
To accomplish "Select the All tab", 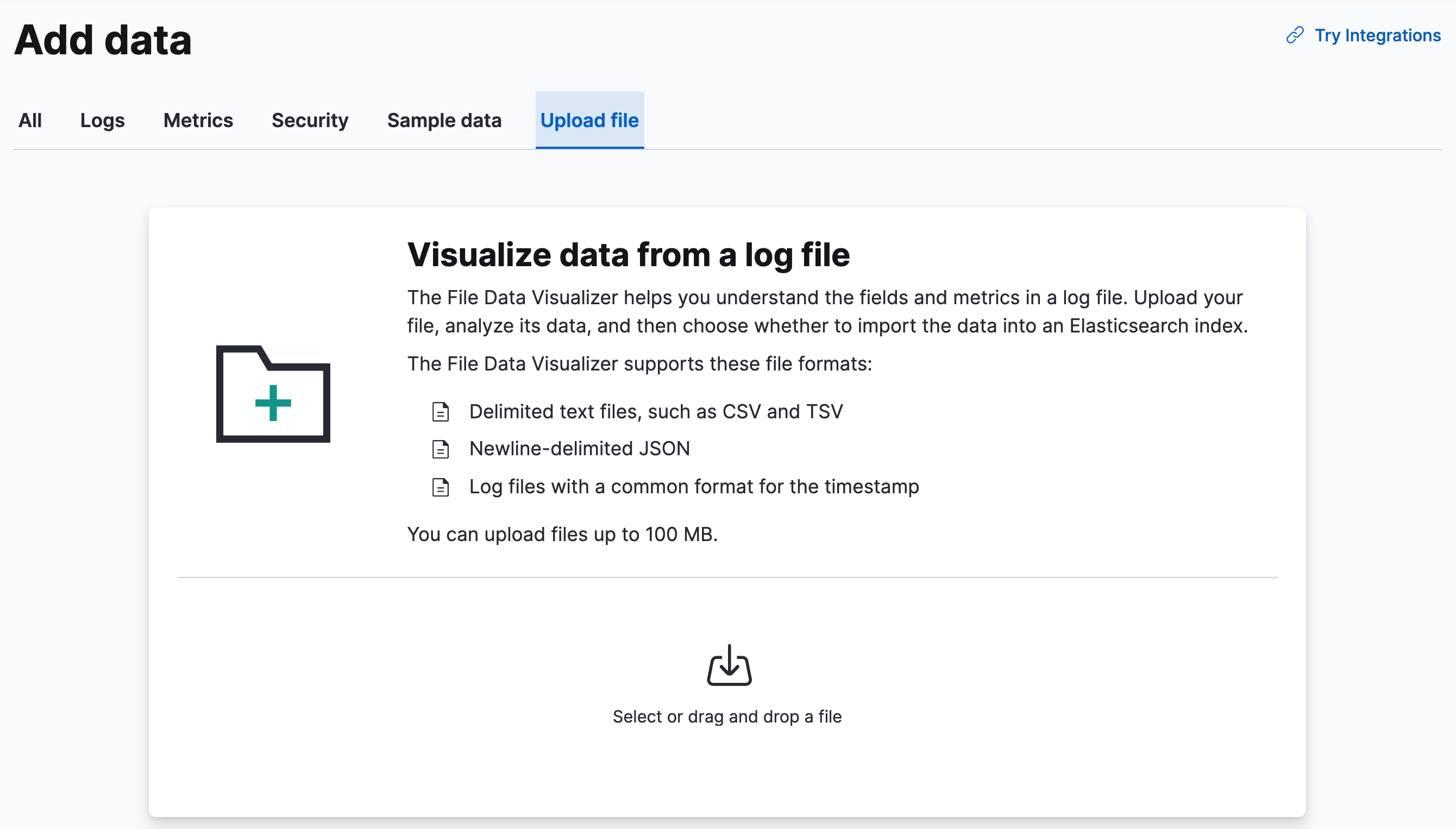I will (x=30, y=120).
